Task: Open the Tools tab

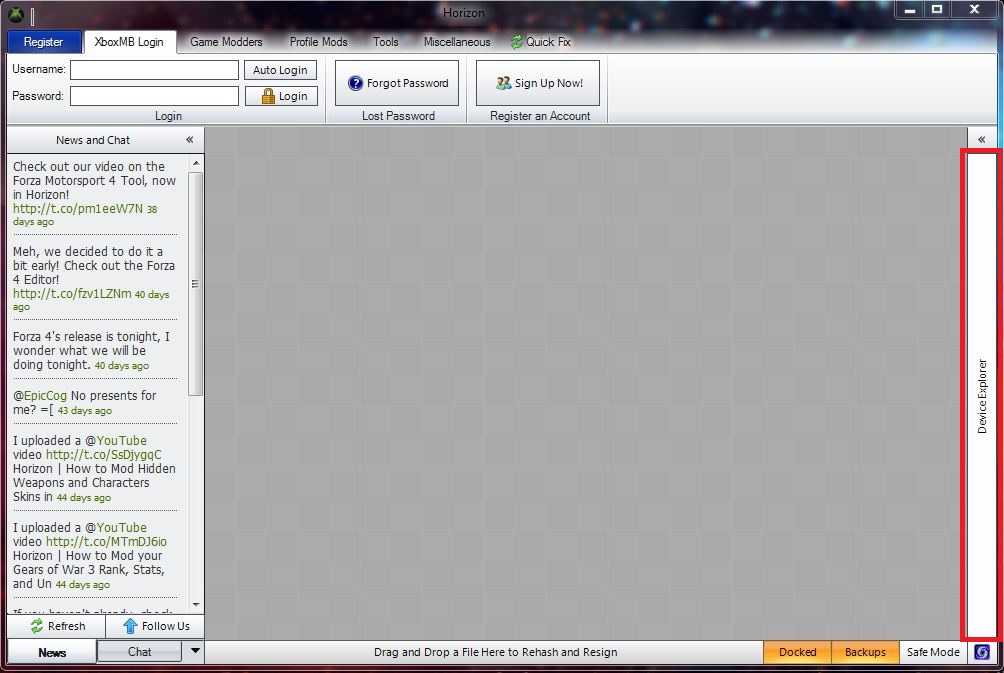Action: (x=385, y=42)
